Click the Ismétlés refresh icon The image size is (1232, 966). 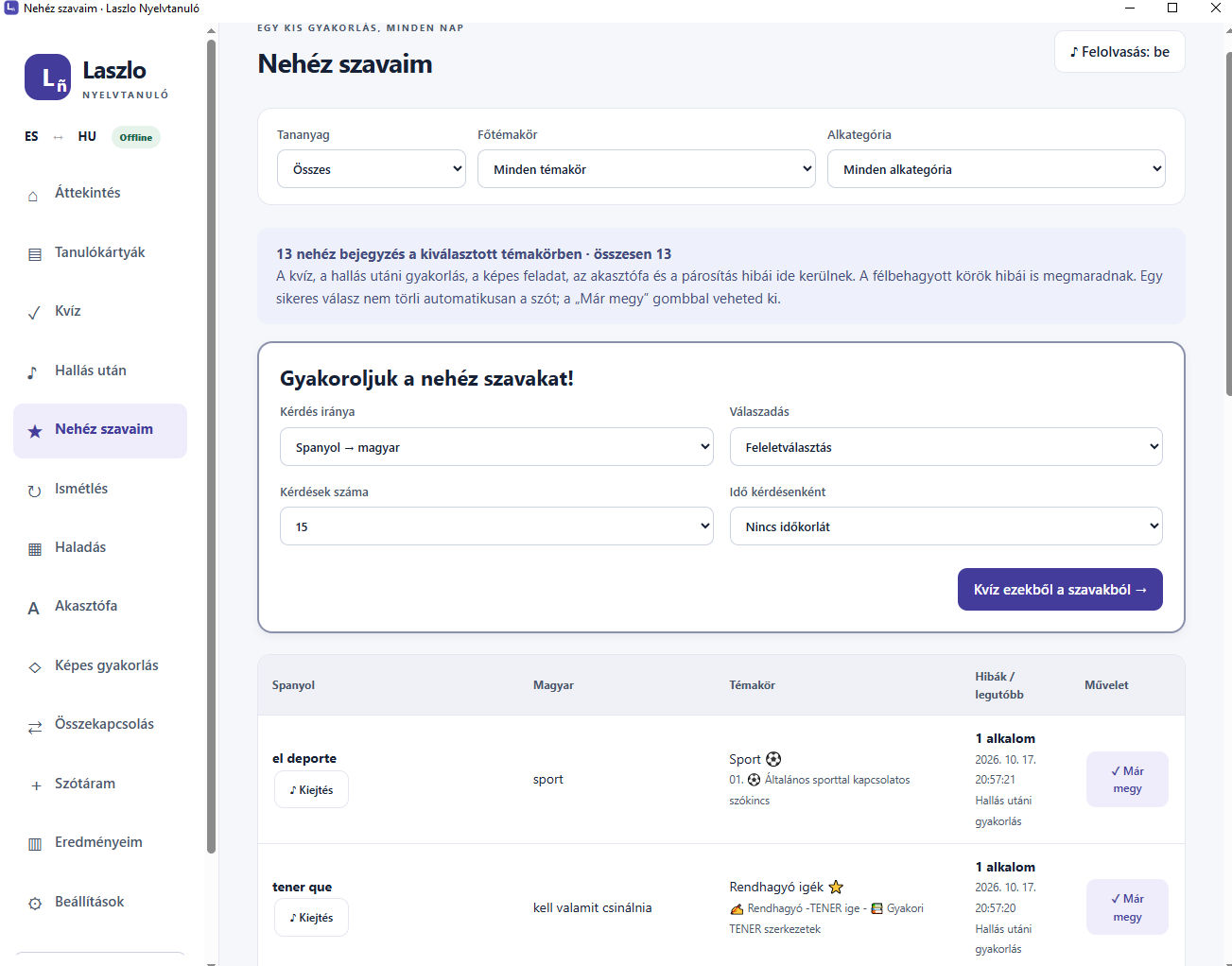tap(35, 491)
